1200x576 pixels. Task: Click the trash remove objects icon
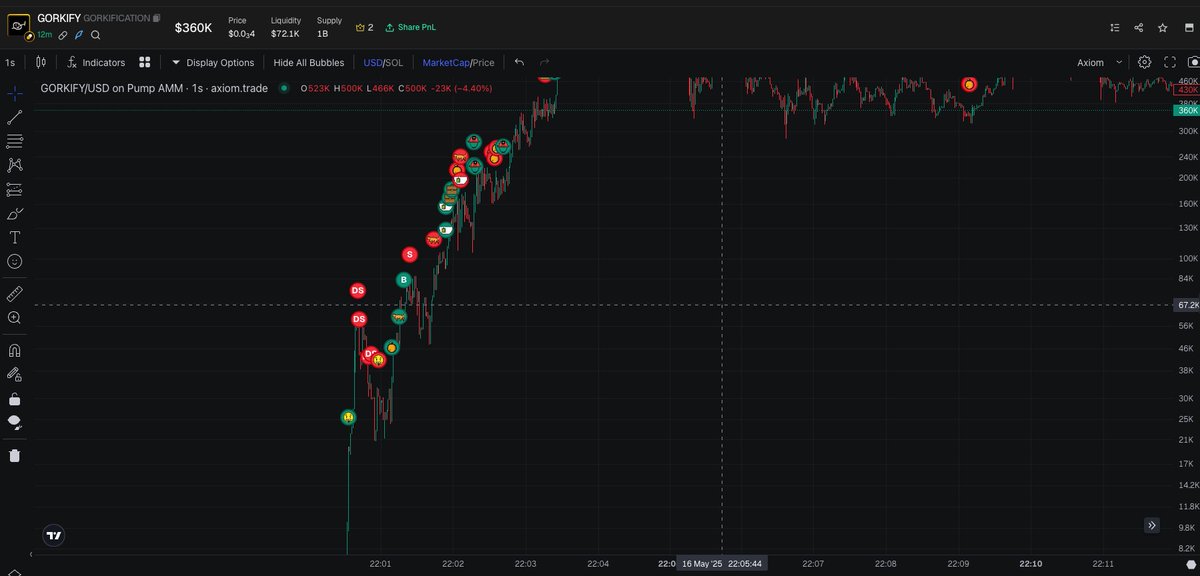(15, 456)
